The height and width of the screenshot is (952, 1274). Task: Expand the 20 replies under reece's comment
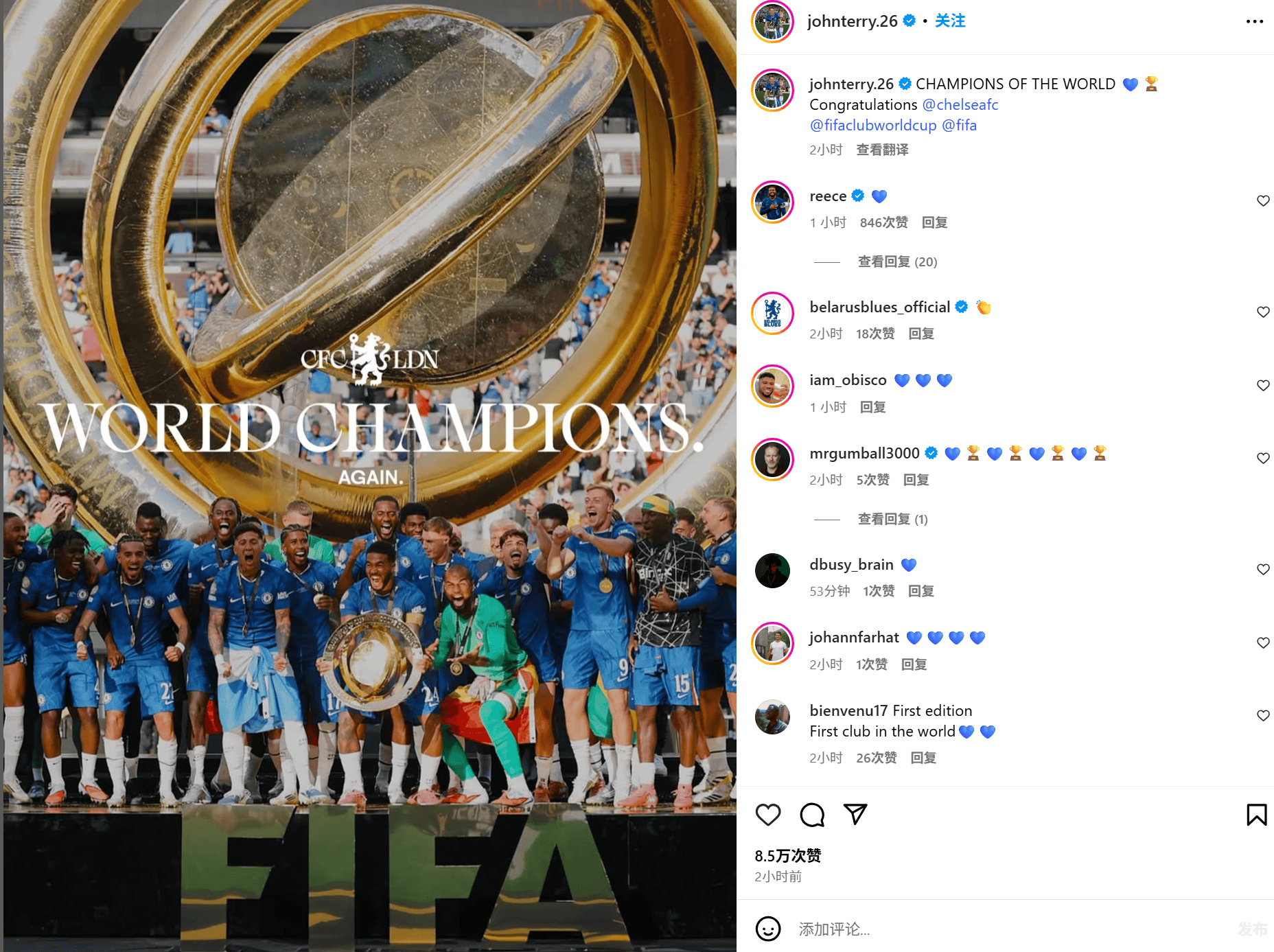(x=897, y=262)
